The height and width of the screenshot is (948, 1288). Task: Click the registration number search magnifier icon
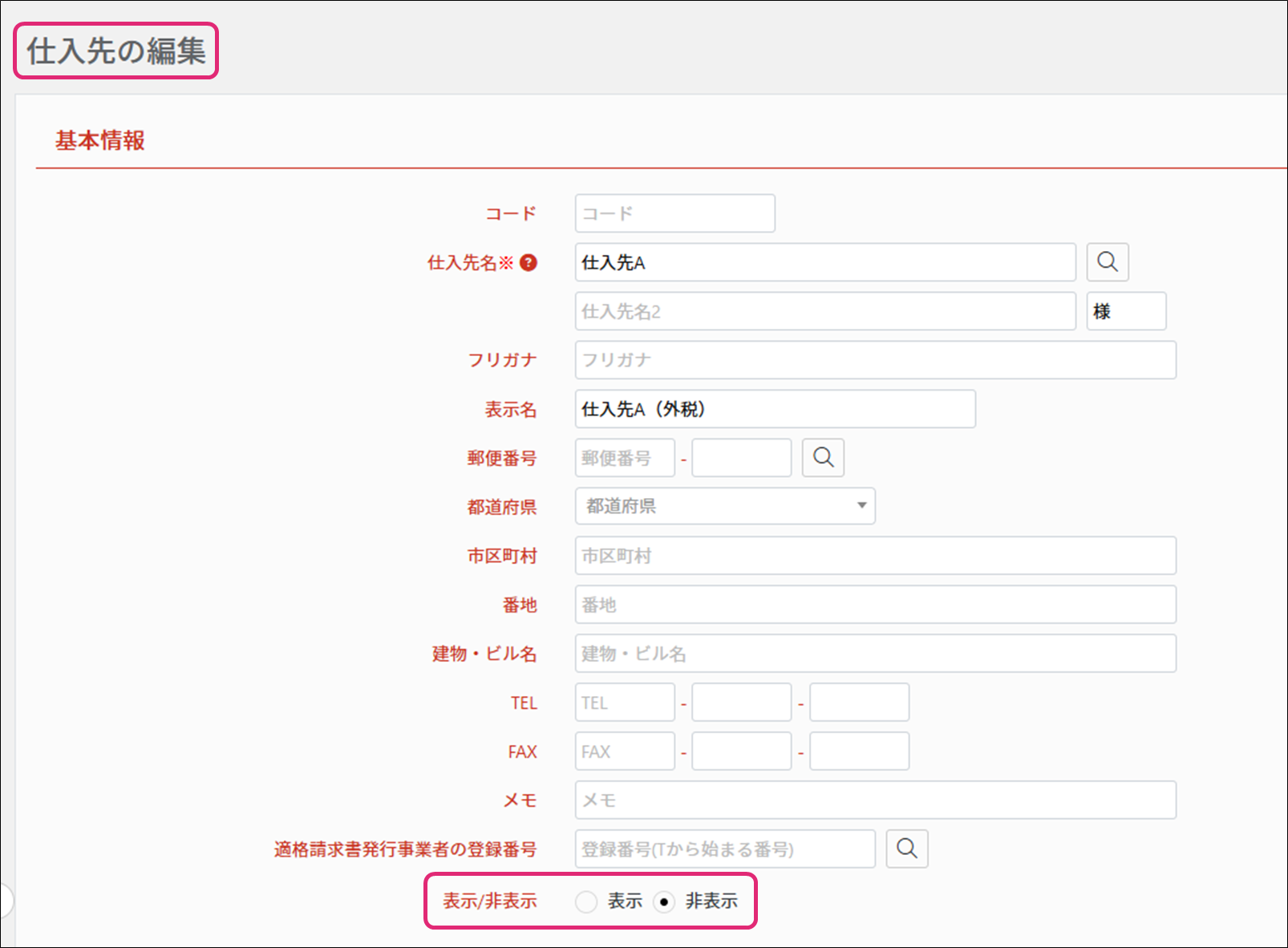(x=906, y=849)
